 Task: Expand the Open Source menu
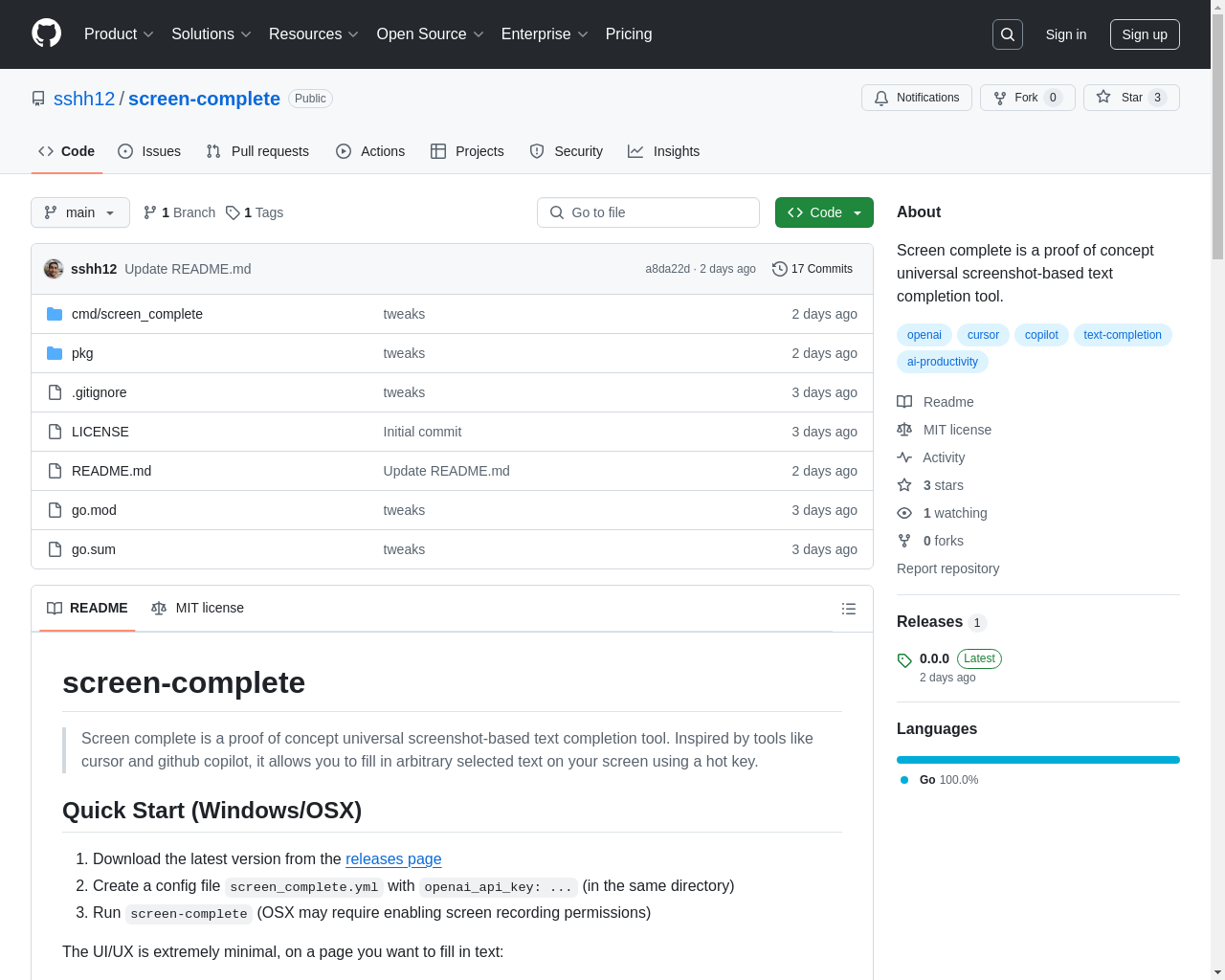(430, 34)
